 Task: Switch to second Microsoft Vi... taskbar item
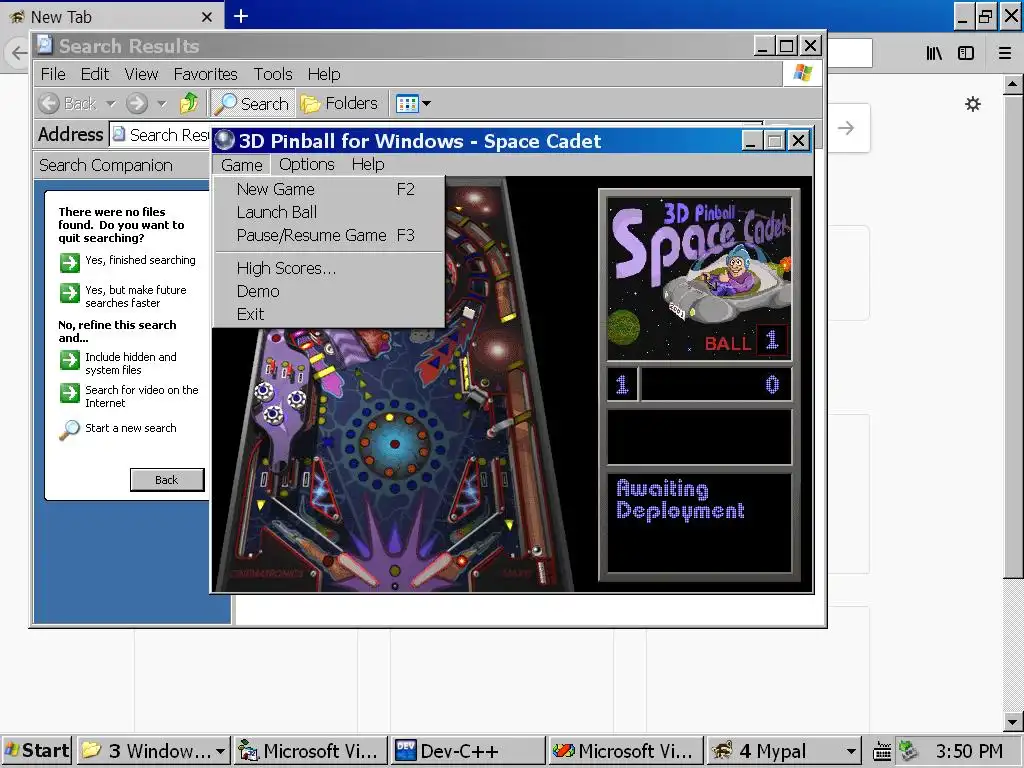[x=626, y=751]
